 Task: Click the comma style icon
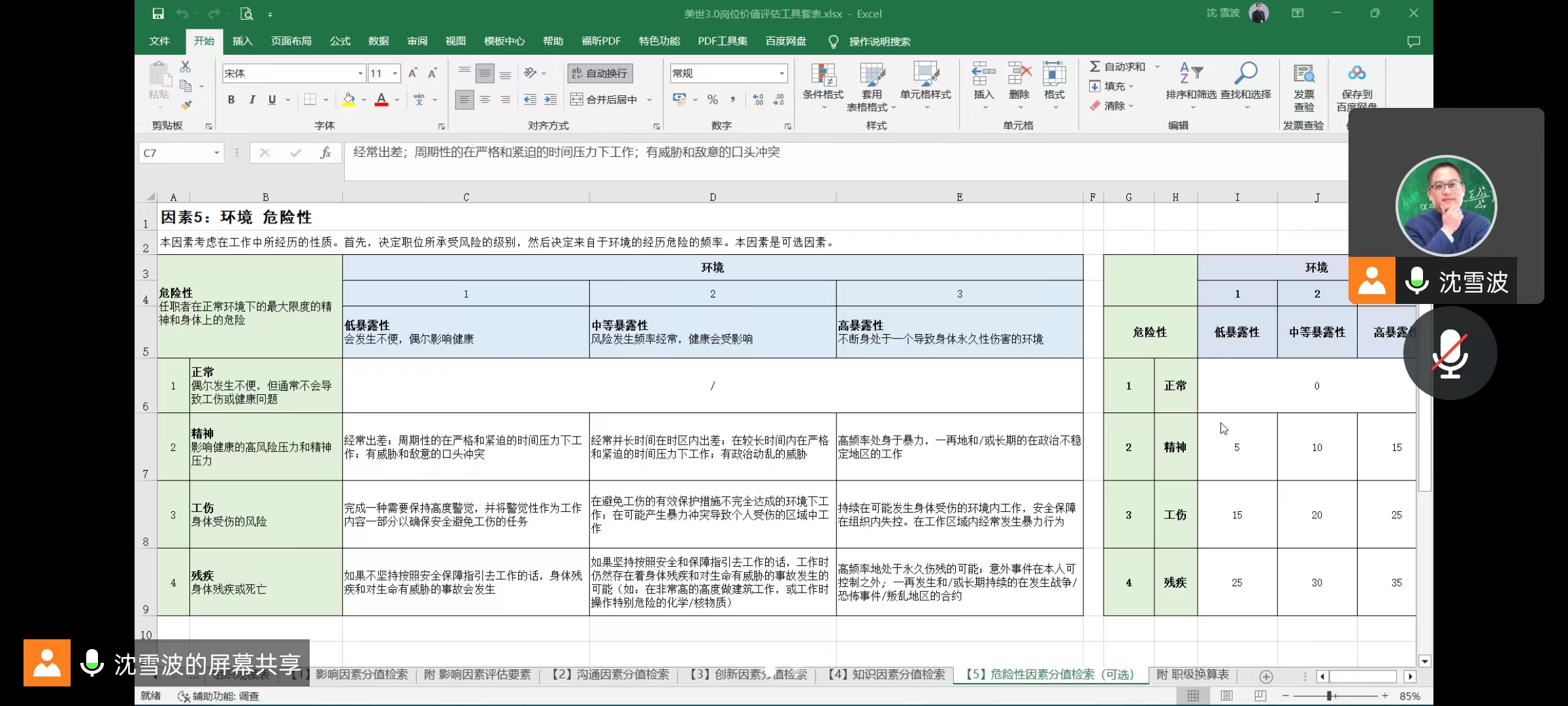pyautogui.click(x=733, y=99)
